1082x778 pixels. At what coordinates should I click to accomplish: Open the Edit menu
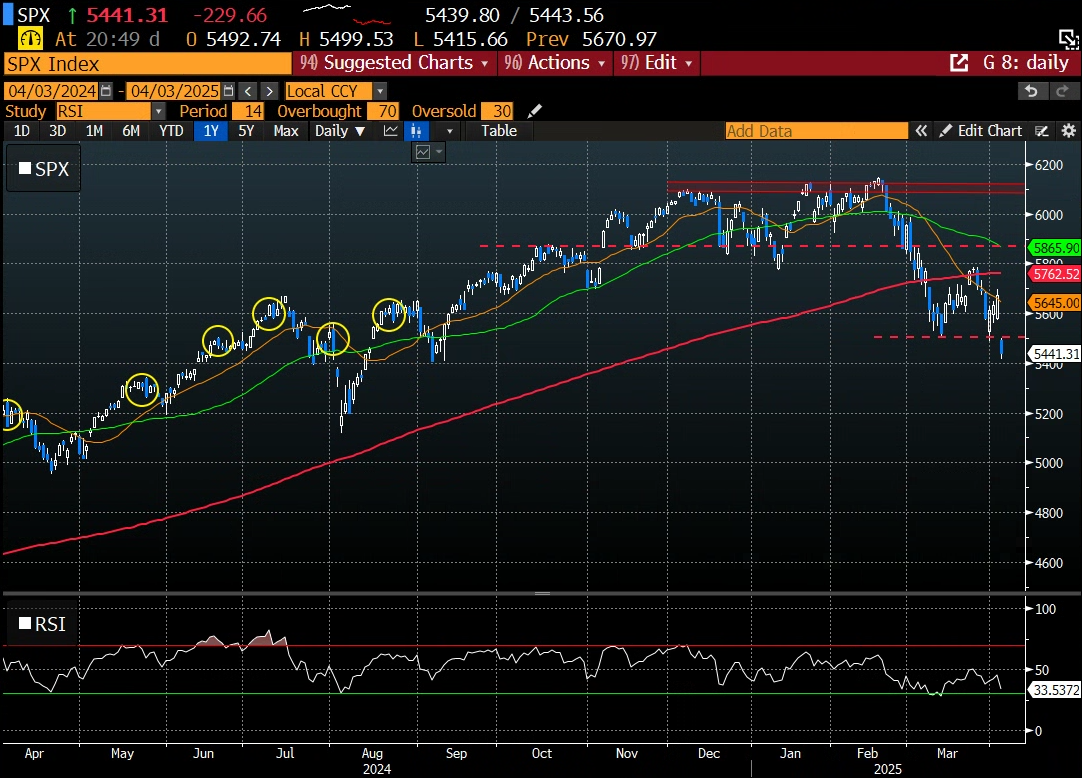[656, 63]
